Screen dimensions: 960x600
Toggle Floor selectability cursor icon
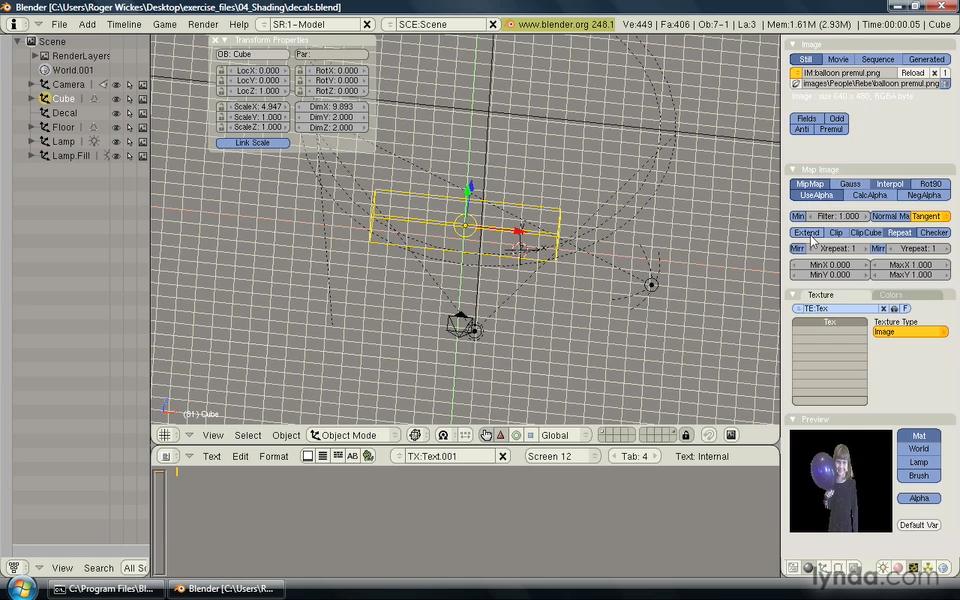pos(129,127)
